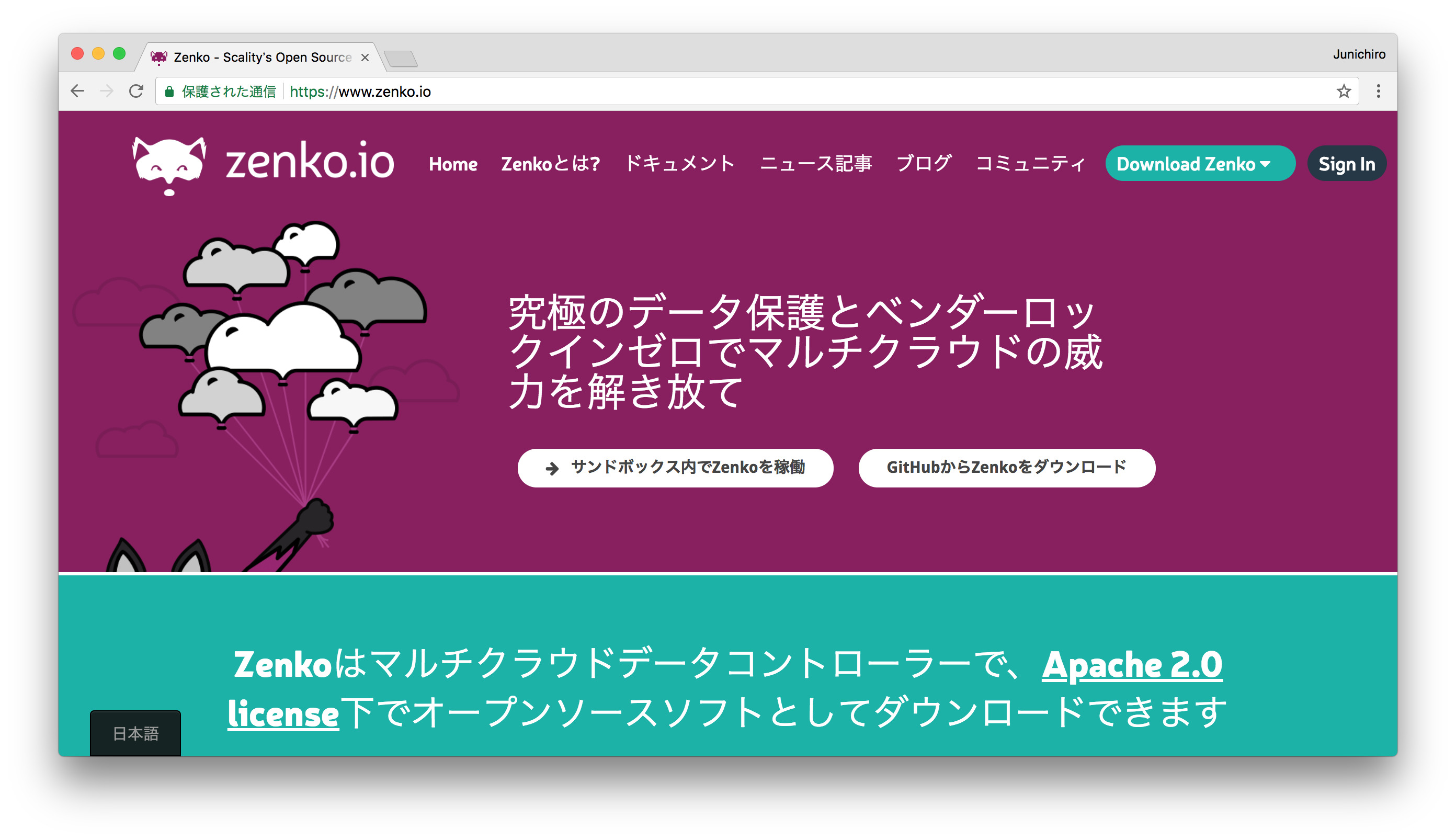Open the Zenkoとは? nav link
Viewport: 1456px width, 840px height.
(x=550, y=164)
